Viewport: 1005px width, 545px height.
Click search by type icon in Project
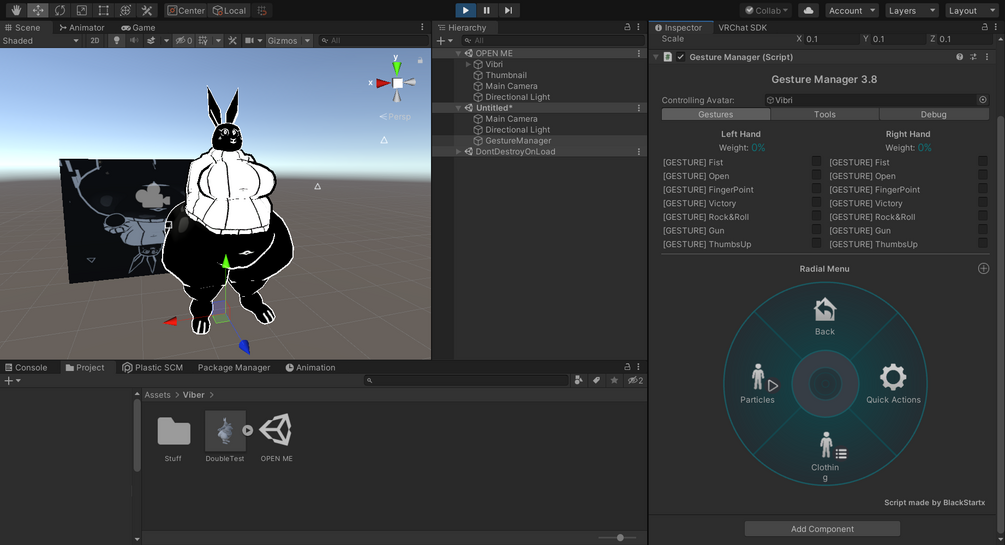[579, 380]
